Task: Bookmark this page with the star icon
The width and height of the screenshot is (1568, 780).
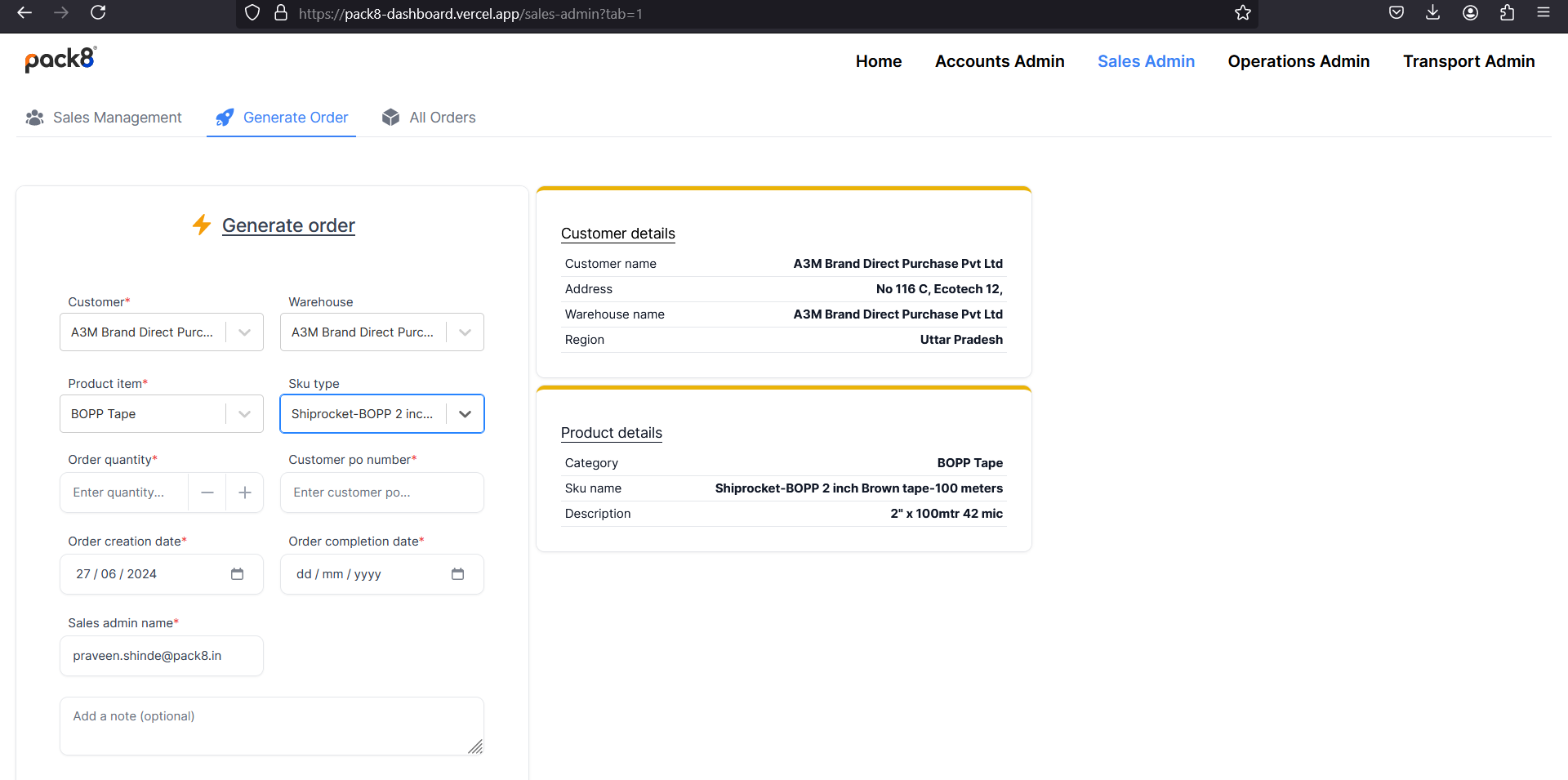Action: click(x=1243, y=12)
